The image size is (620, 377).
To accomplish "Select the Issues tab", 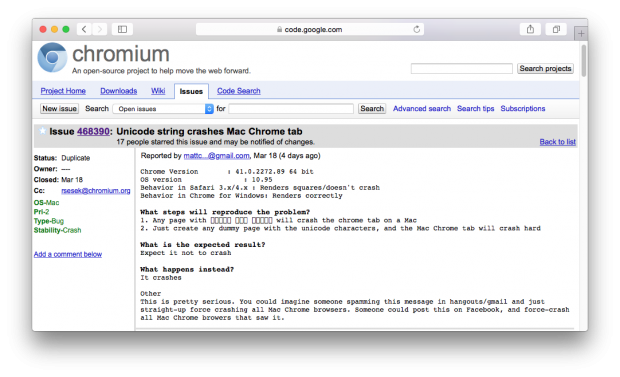I will [x=191, y=91].
